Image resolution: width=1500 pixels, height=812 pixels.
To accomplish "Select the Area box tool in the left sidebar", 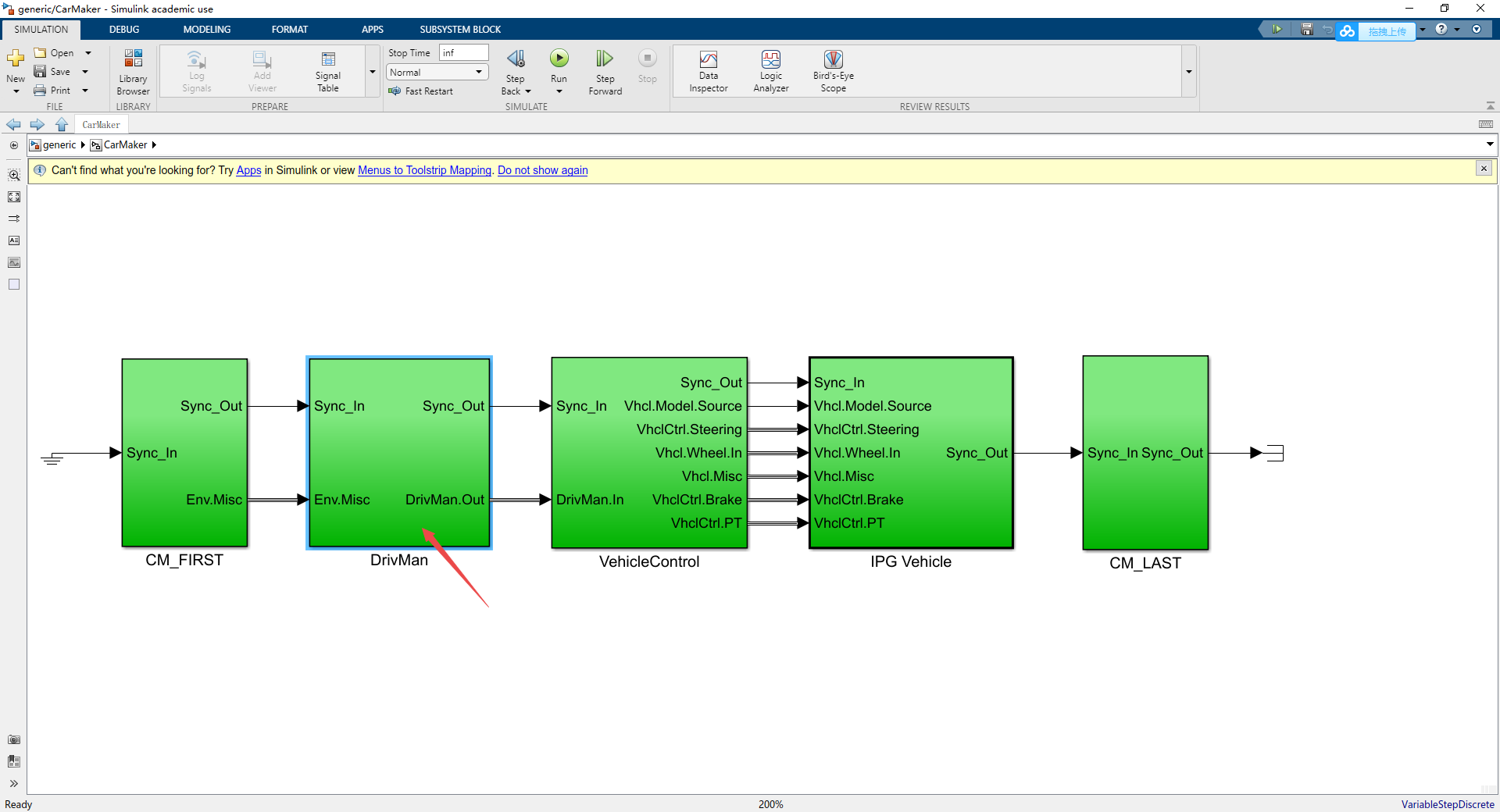I will 14,284.
